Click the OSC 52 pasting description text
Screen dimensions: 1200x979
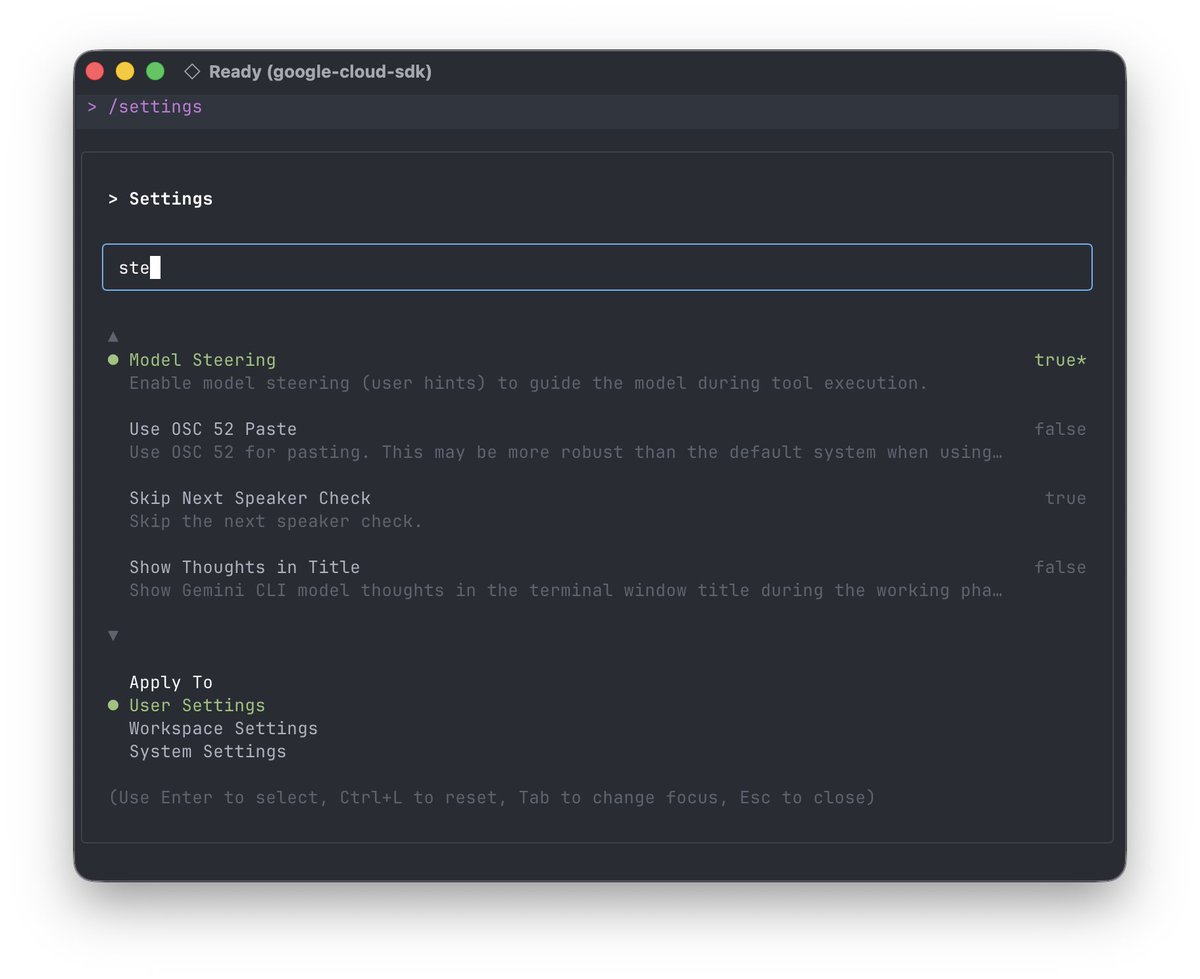[x=566, y=452]
